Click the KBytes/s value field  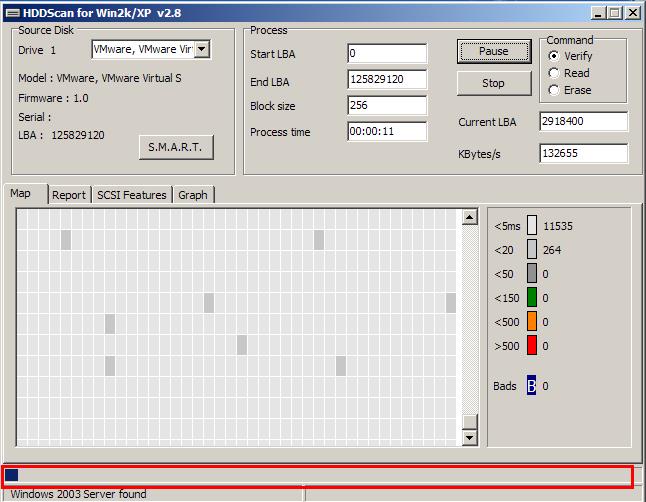[584, 153]
